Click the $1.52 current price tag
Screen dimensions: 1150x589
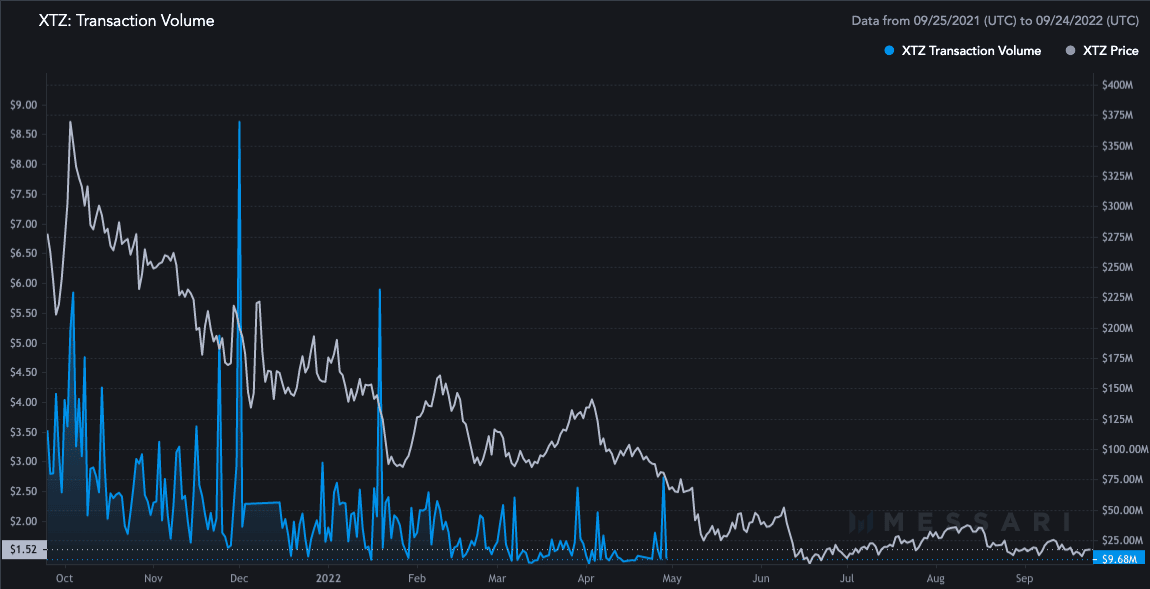point(22,549)
